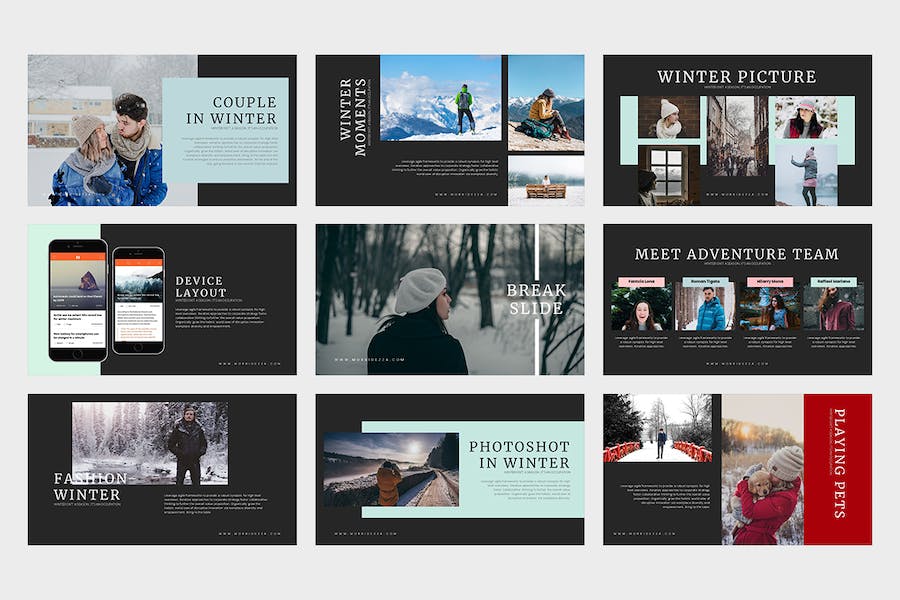Open the Couple in Winter slide
Viewport: 900px width, 600px height.
point(162,130)
